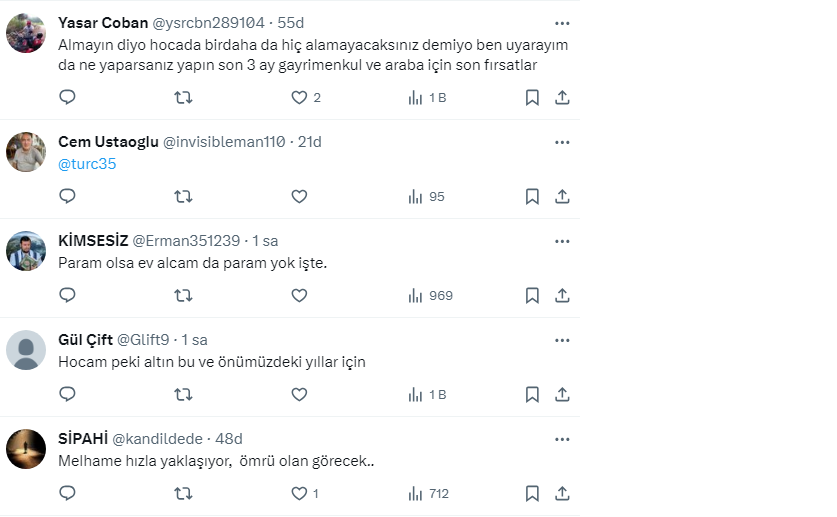Open more options for KİMSESİZ's tweet
837x517 pixels.
coord(562,241)
